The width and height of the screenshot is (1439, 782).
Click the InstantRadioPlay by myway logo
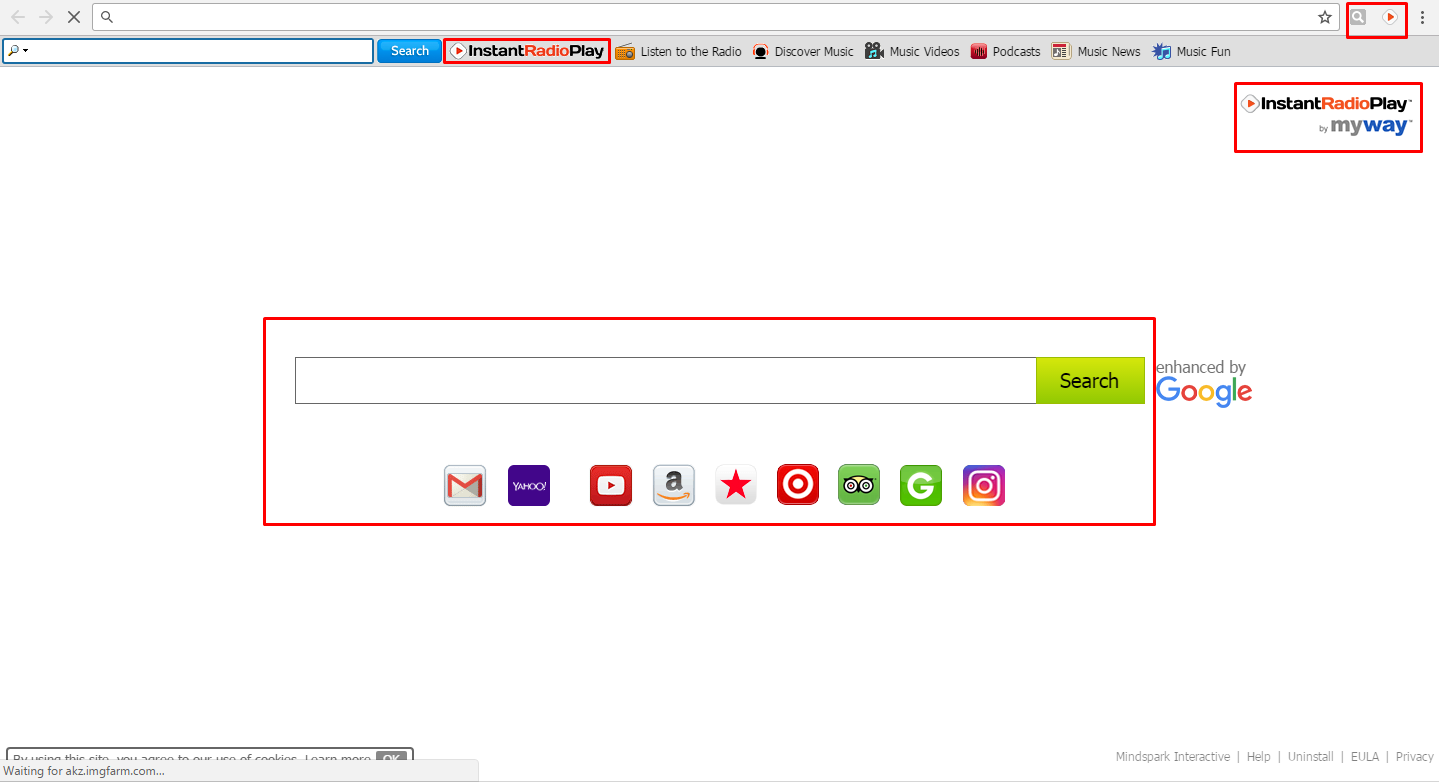[1327, 115]
